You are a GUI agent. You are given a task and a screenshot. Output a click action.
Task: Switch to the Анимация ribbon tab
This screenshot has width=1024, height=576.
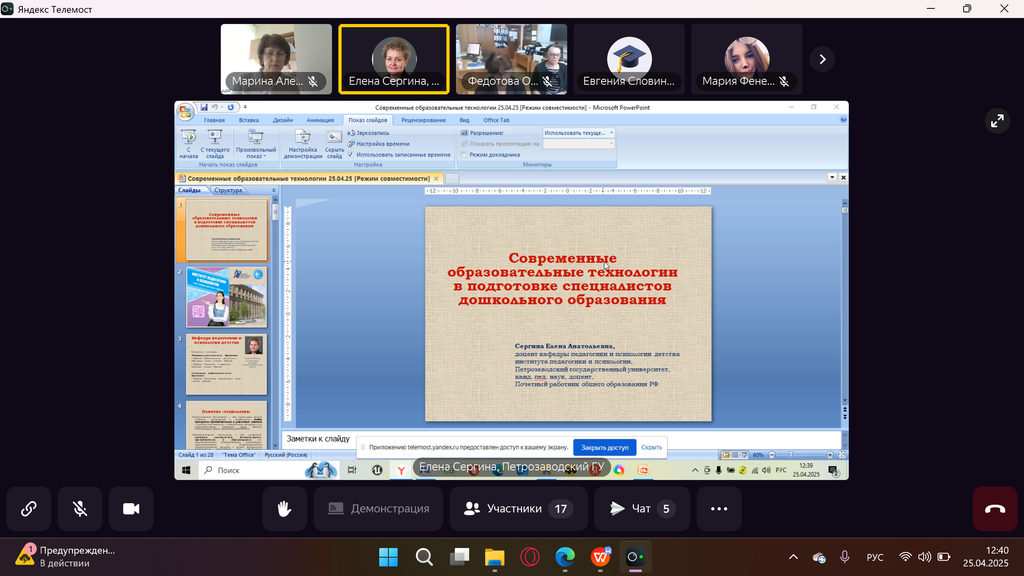point(320,120)
